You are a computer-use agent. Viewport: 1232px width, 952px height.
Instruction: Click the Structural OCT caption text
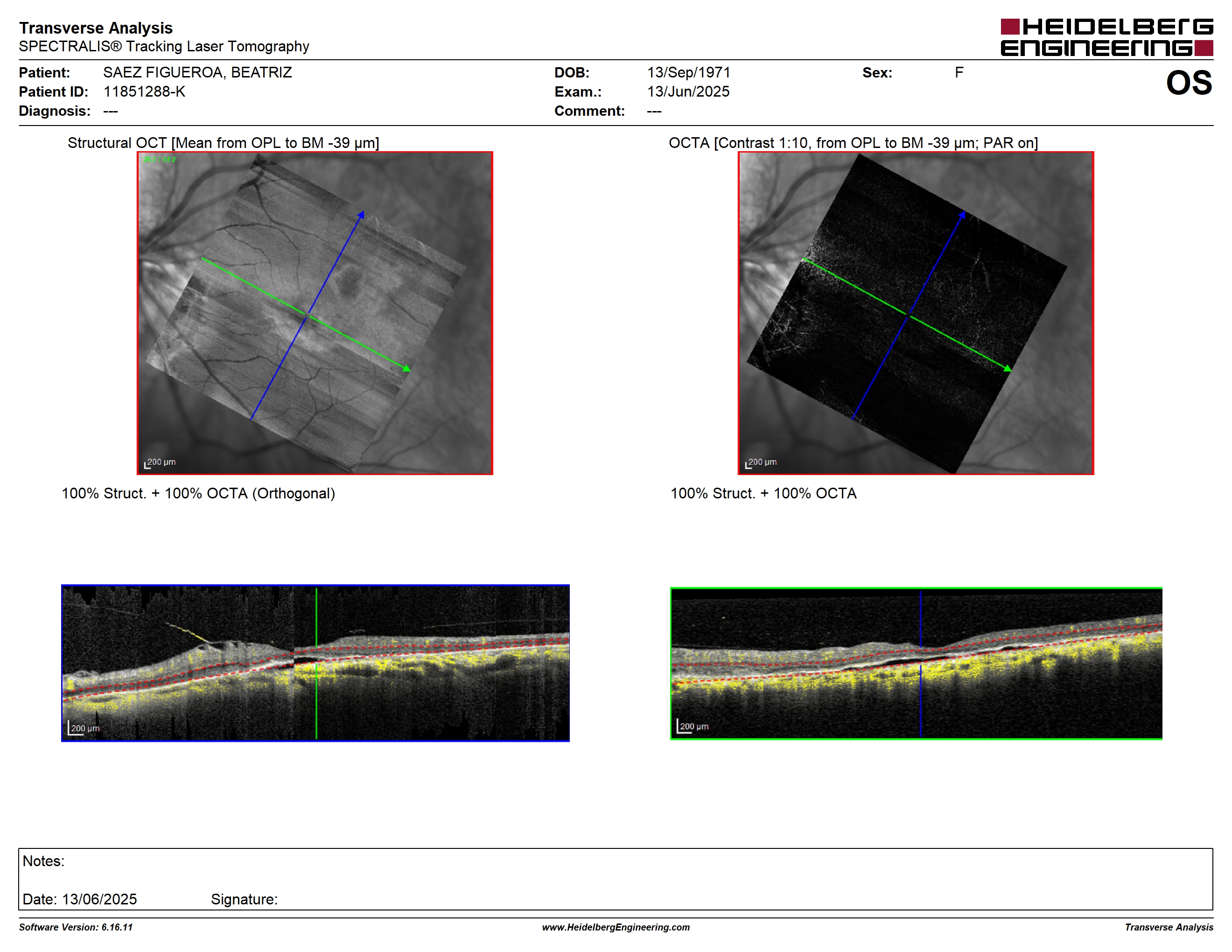224,143
